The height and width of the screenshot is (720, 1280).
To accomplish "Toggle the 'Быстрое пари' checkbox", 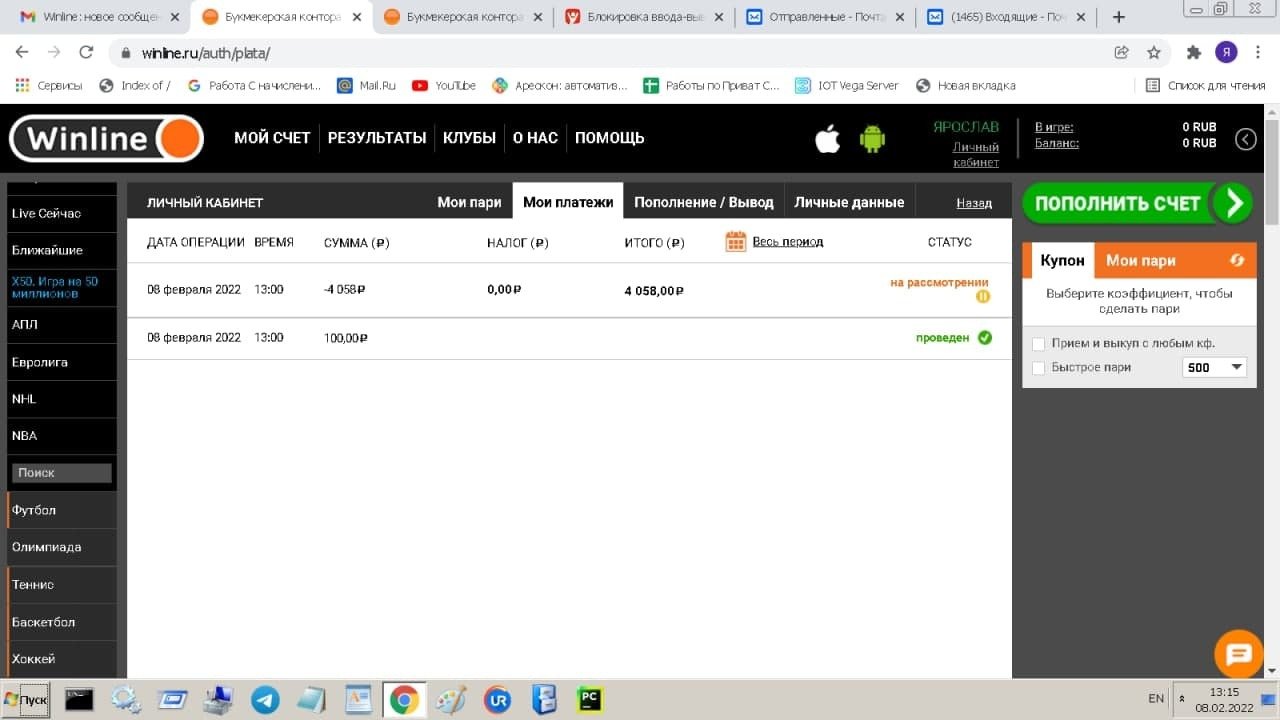I will tap(1038, 368).
